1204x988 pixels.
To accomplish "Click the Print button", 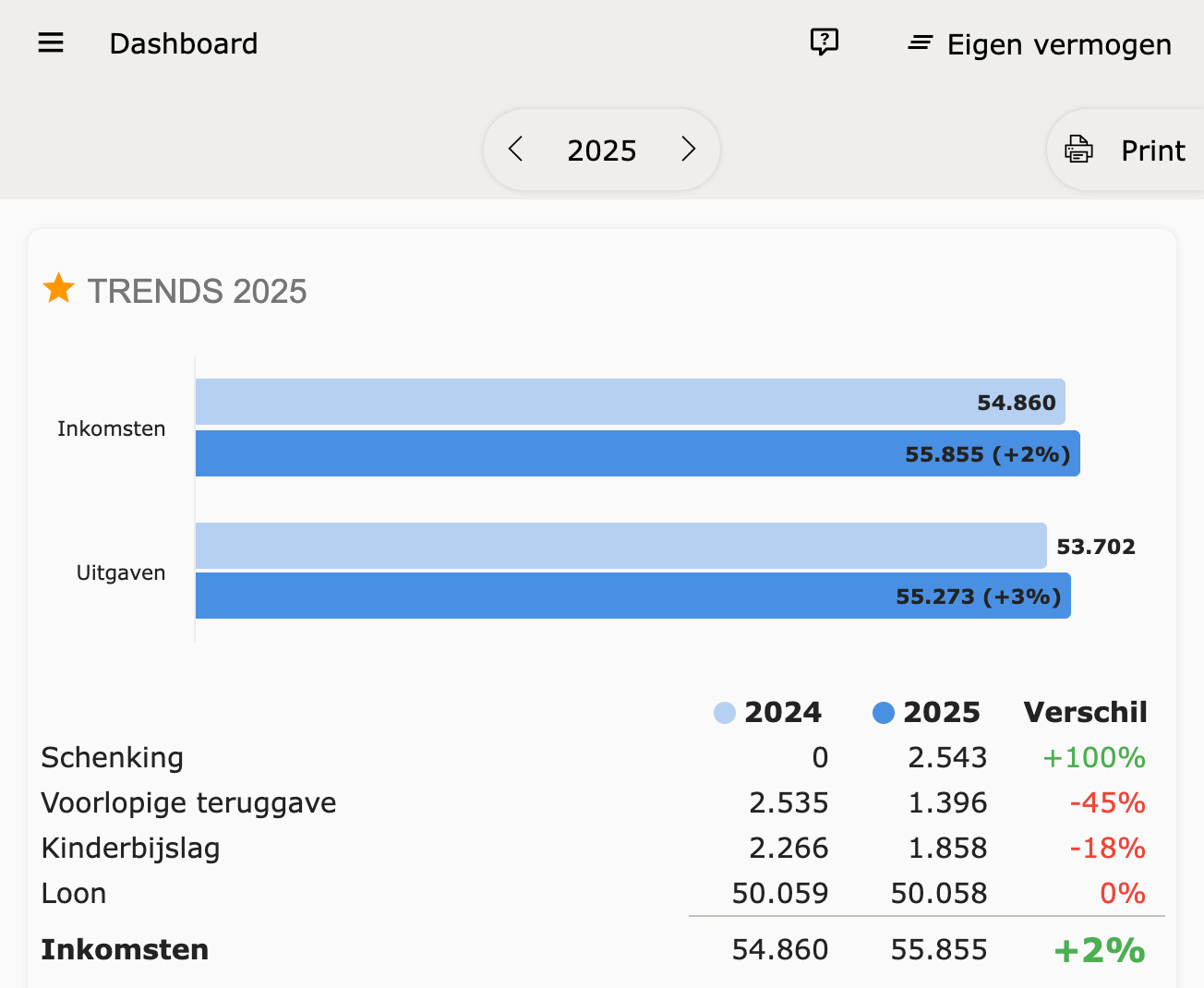I will pos(1125,150).
